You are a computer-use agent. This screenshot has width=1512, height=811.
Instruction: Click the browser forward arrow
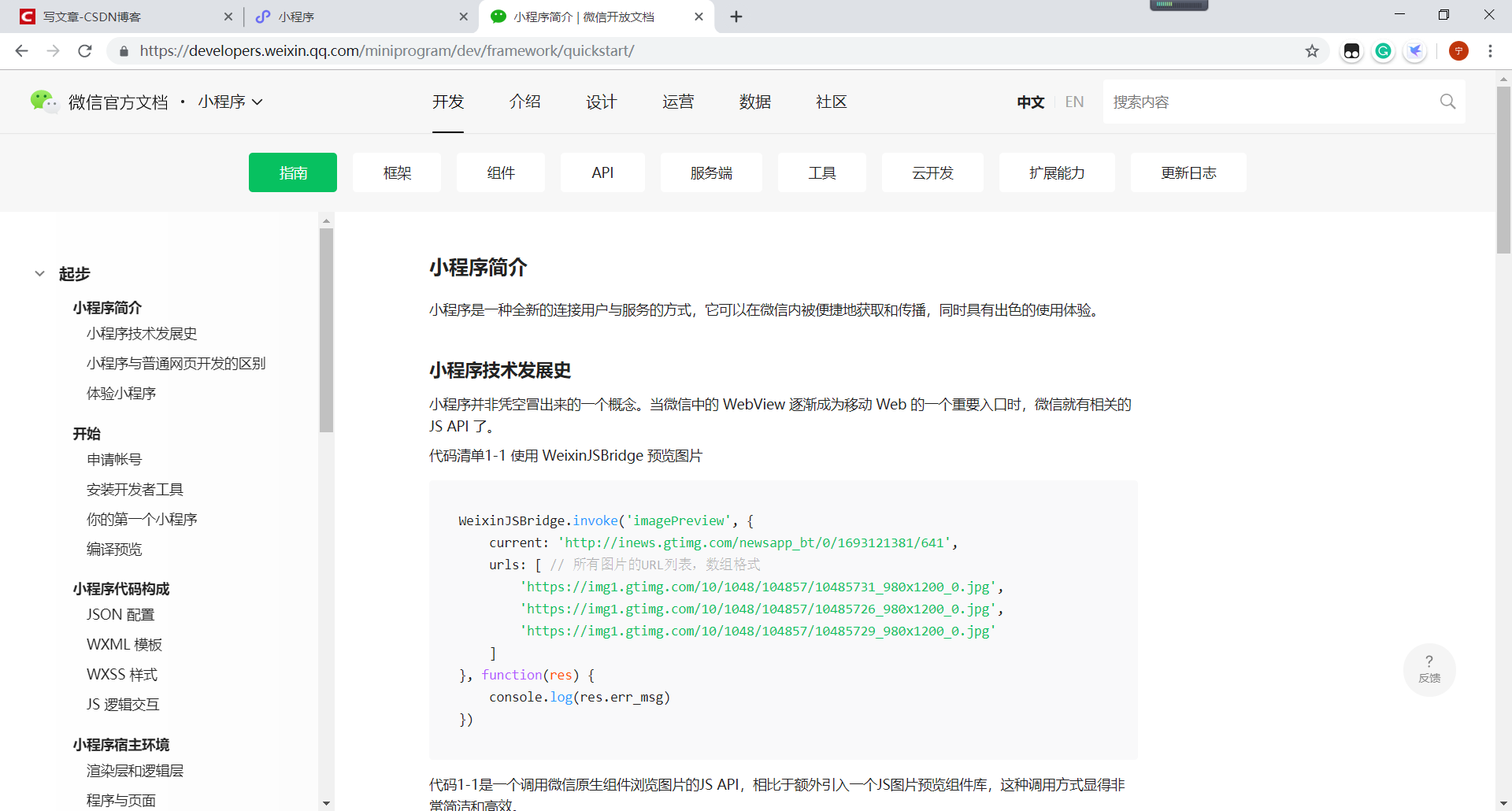[53, 51]
